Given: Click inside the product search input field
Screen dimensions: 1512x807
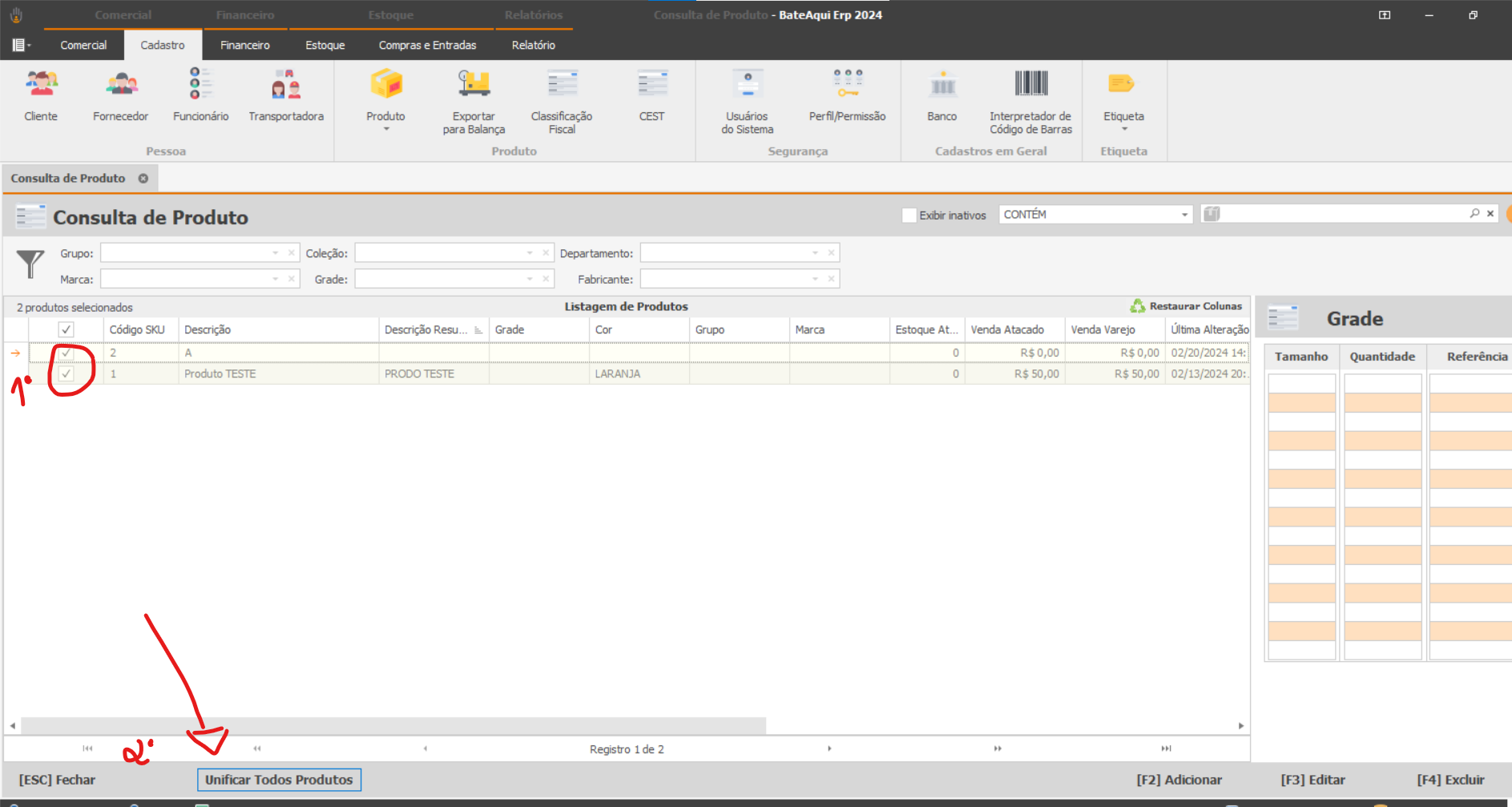Looking at the screenshot, I should [x=1342, y=214].
